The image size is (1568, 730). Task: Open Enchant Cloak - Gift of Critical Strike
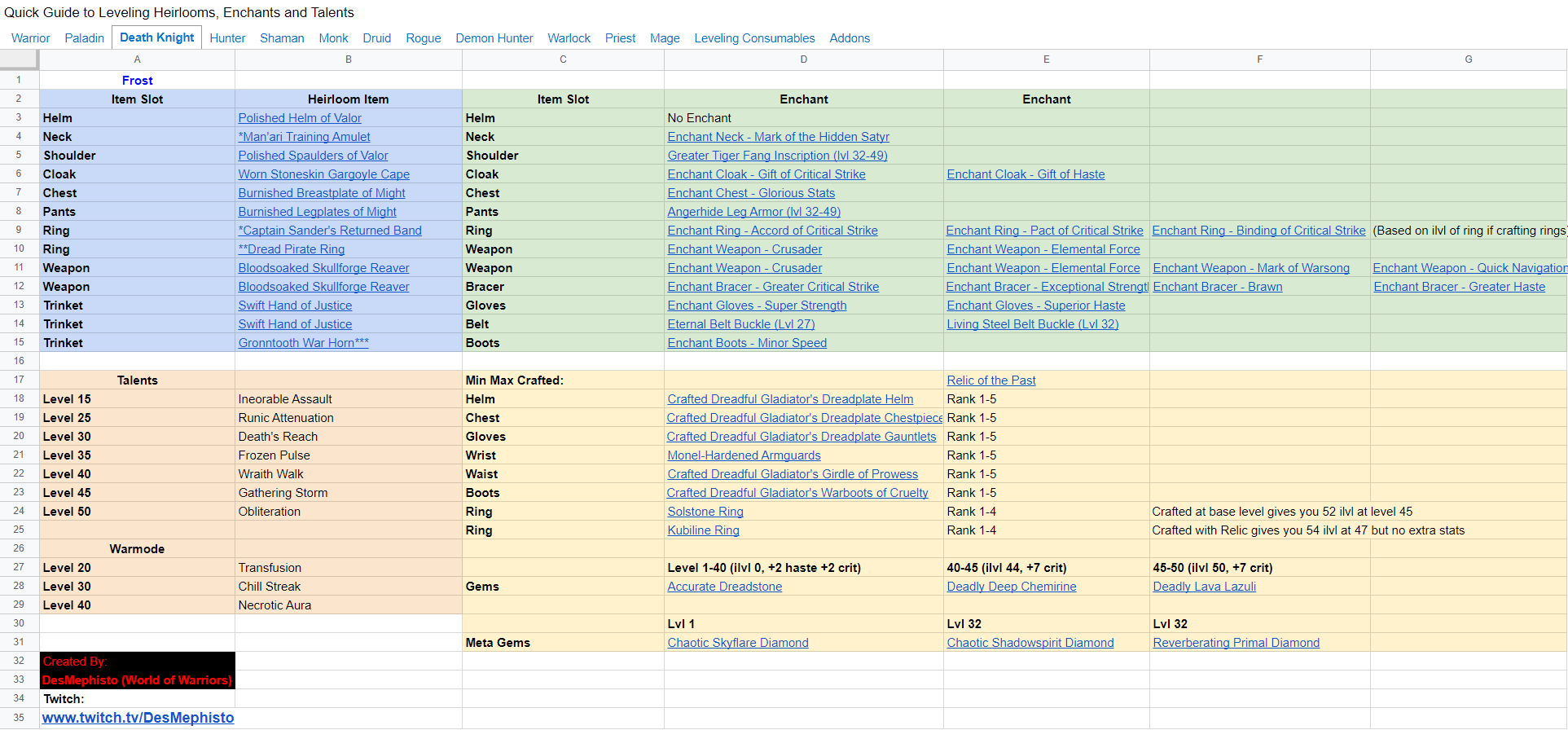click(766, 174)
